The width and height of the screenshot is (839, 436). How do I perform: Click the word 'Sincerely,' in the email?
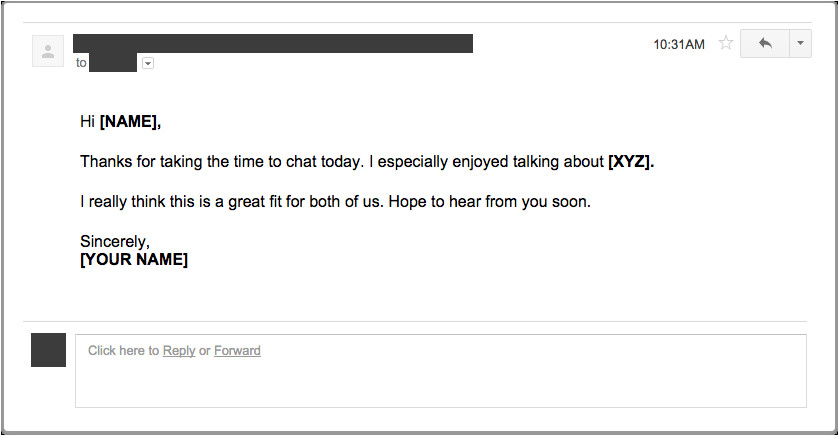coord(114,241)
